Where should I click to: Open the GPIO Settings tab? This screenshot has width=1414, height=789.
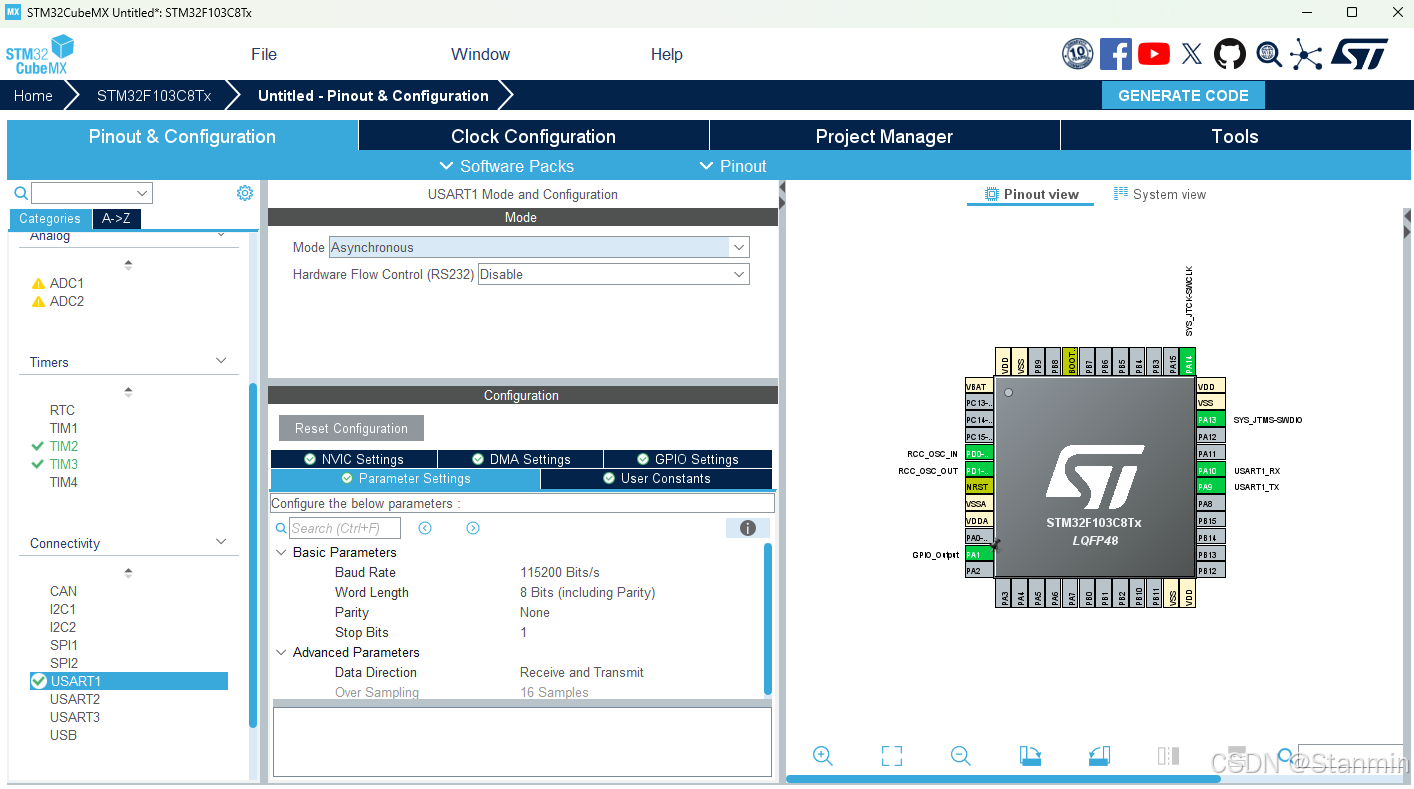(688, 459)
